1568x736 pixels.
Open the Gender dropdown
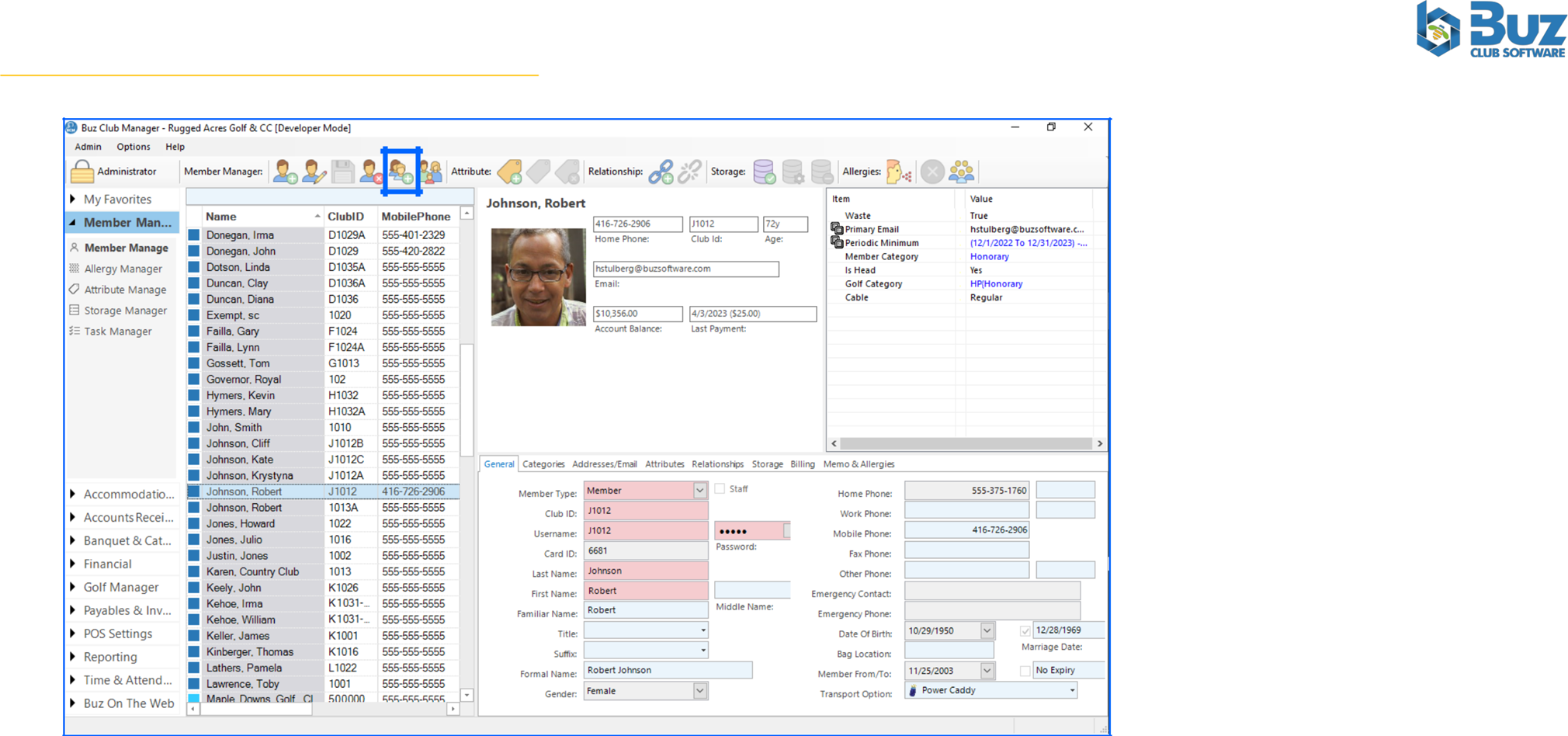[x=699, y=691]
